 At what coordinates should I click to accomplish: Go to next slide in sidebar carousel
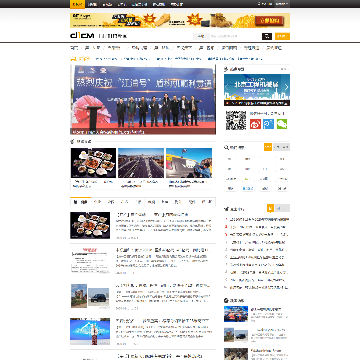(x=286, y=87)
